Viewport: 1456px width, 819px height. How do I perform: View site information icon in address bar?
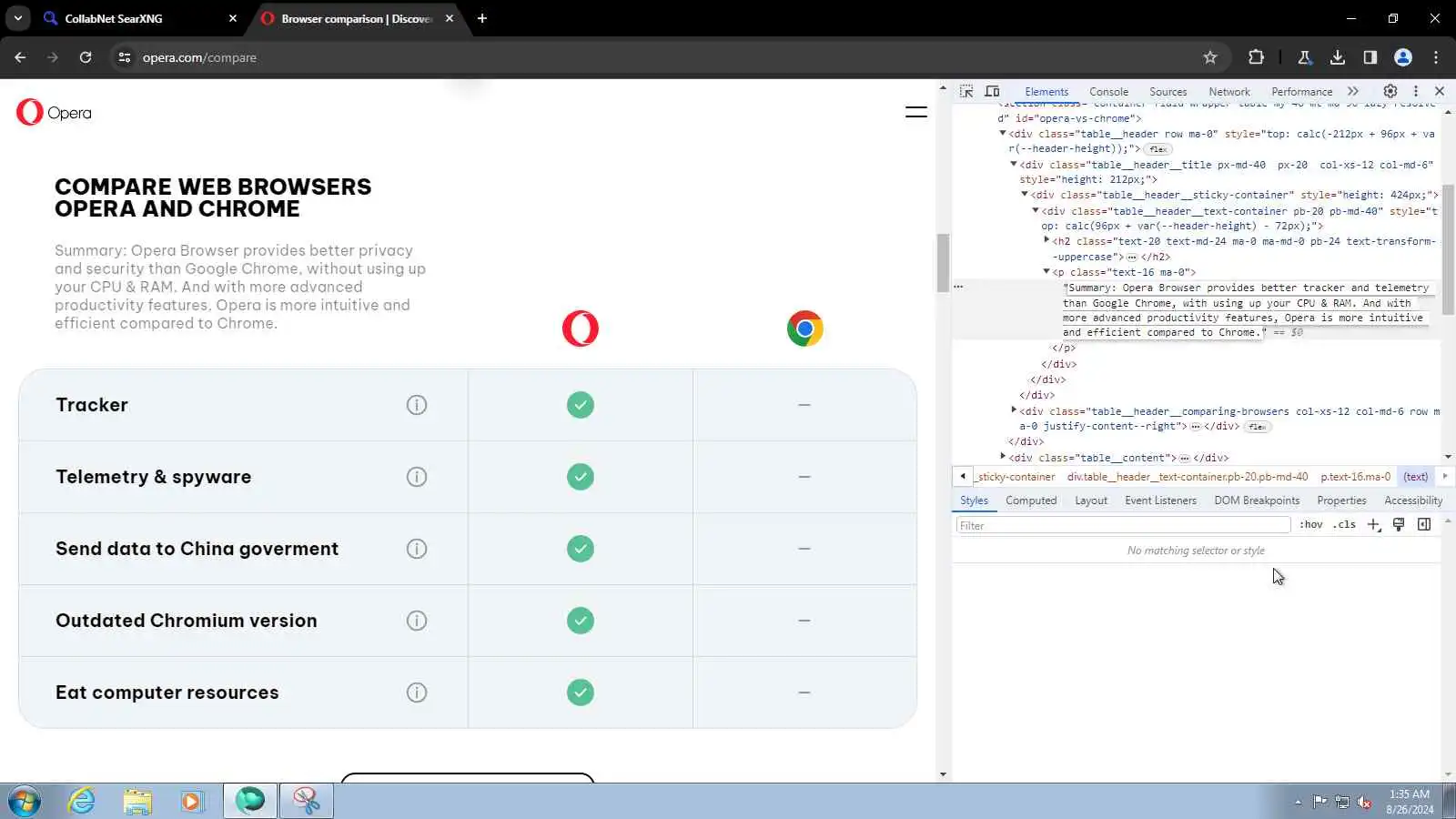(125, 57)
